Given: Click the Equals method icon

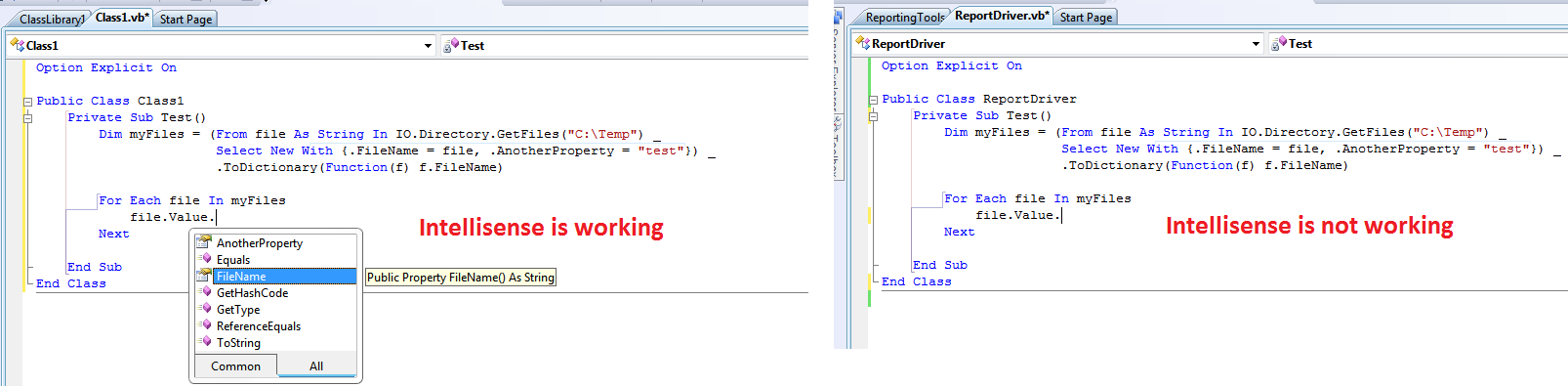Looking at the screenshot, I should click(x=205, y=259).
